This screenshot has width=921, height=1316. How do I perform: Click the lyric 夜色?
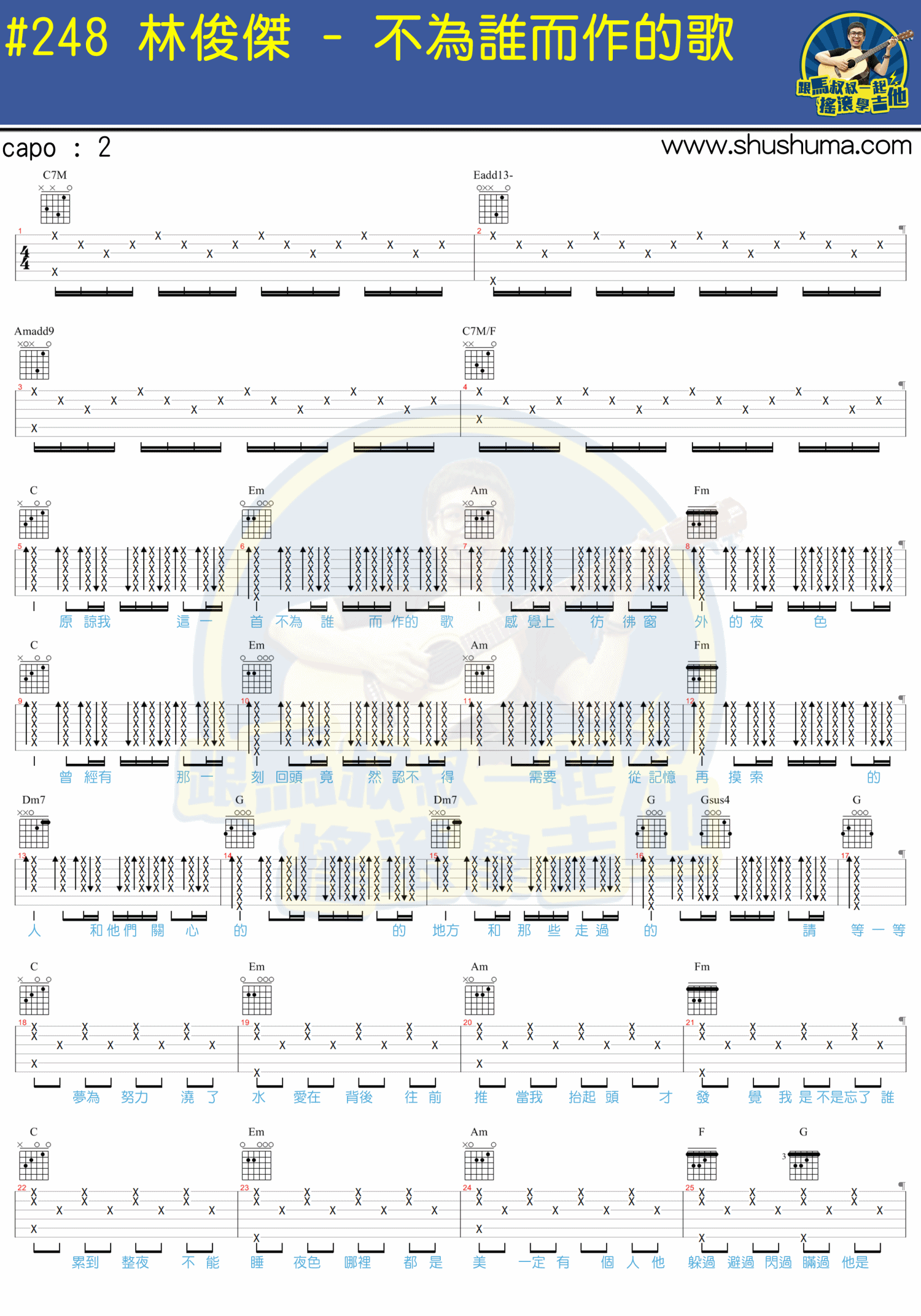click(307, 1262)
